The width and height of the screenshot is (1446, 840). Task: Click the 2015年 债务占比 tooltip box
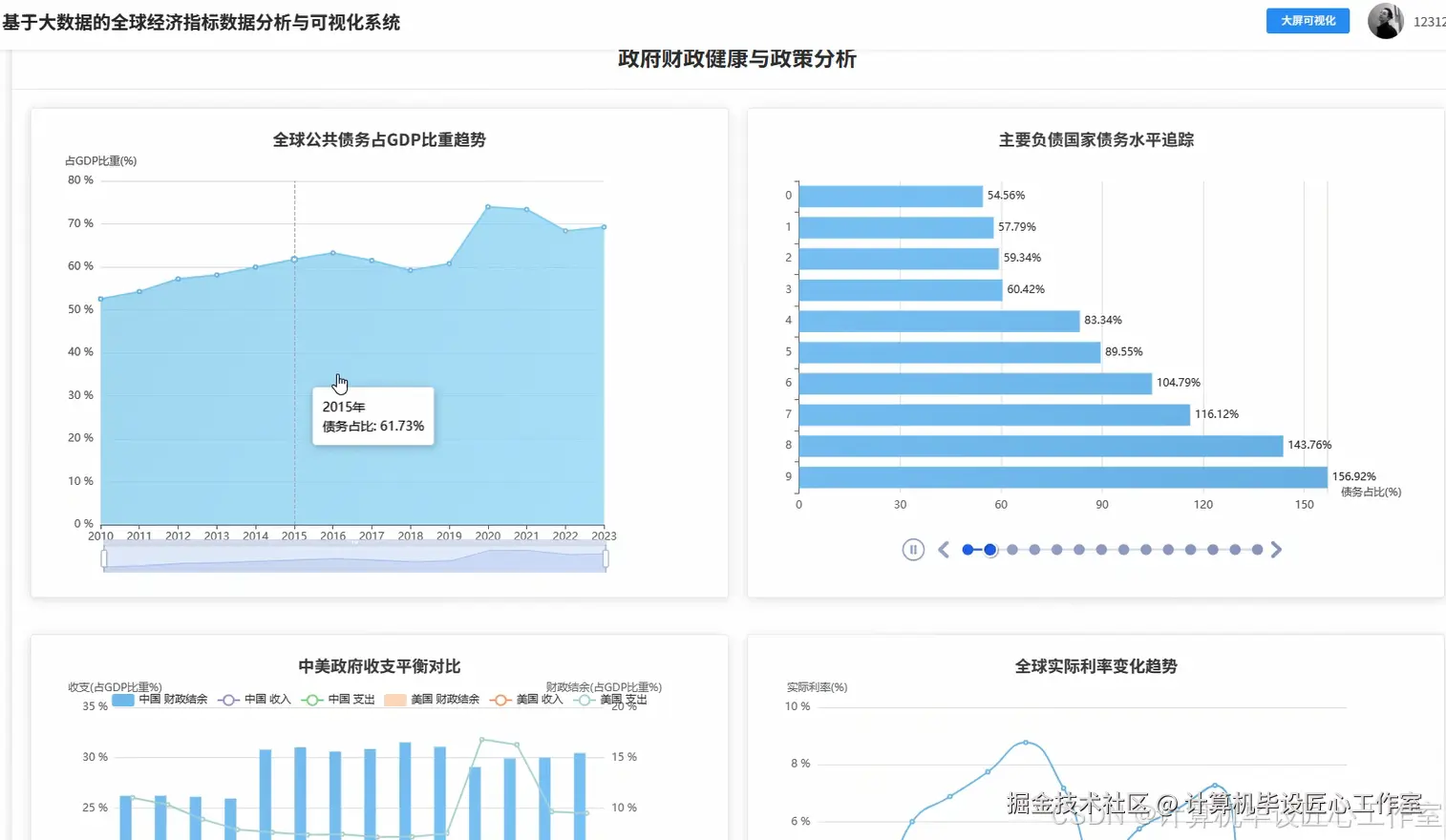[x=373, y=416]
